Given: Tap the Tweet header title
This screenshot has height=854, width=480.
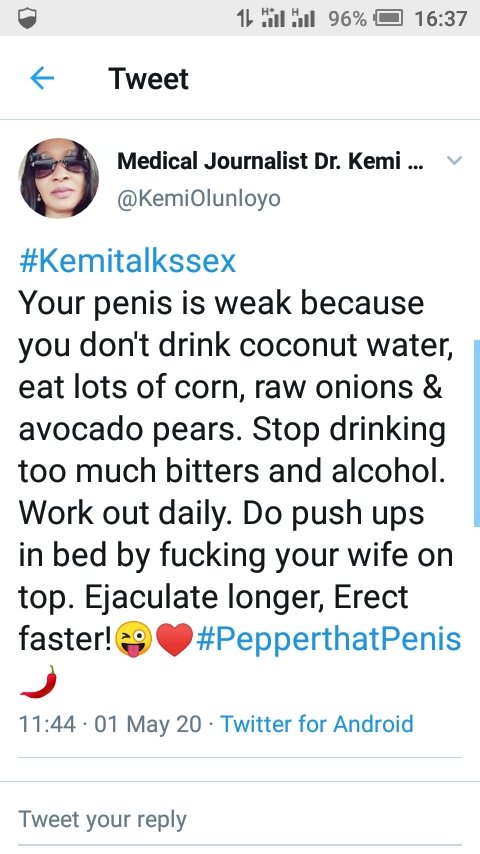Looking at the screenshot, I should [148, 79].
